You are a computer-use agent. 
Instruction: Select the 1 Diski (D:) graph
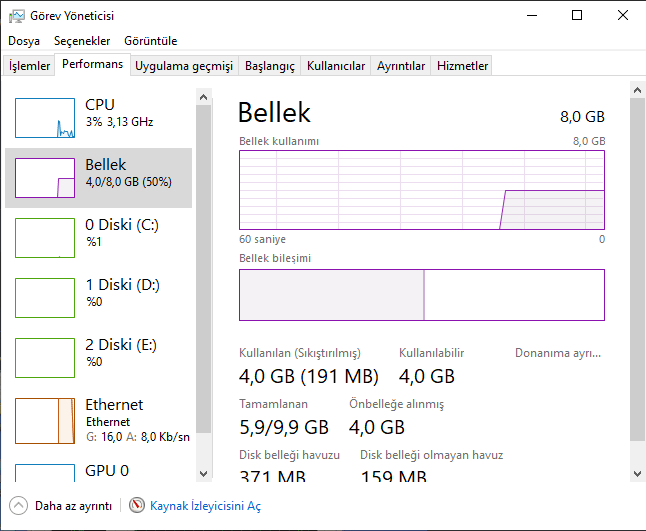(45, 298)
